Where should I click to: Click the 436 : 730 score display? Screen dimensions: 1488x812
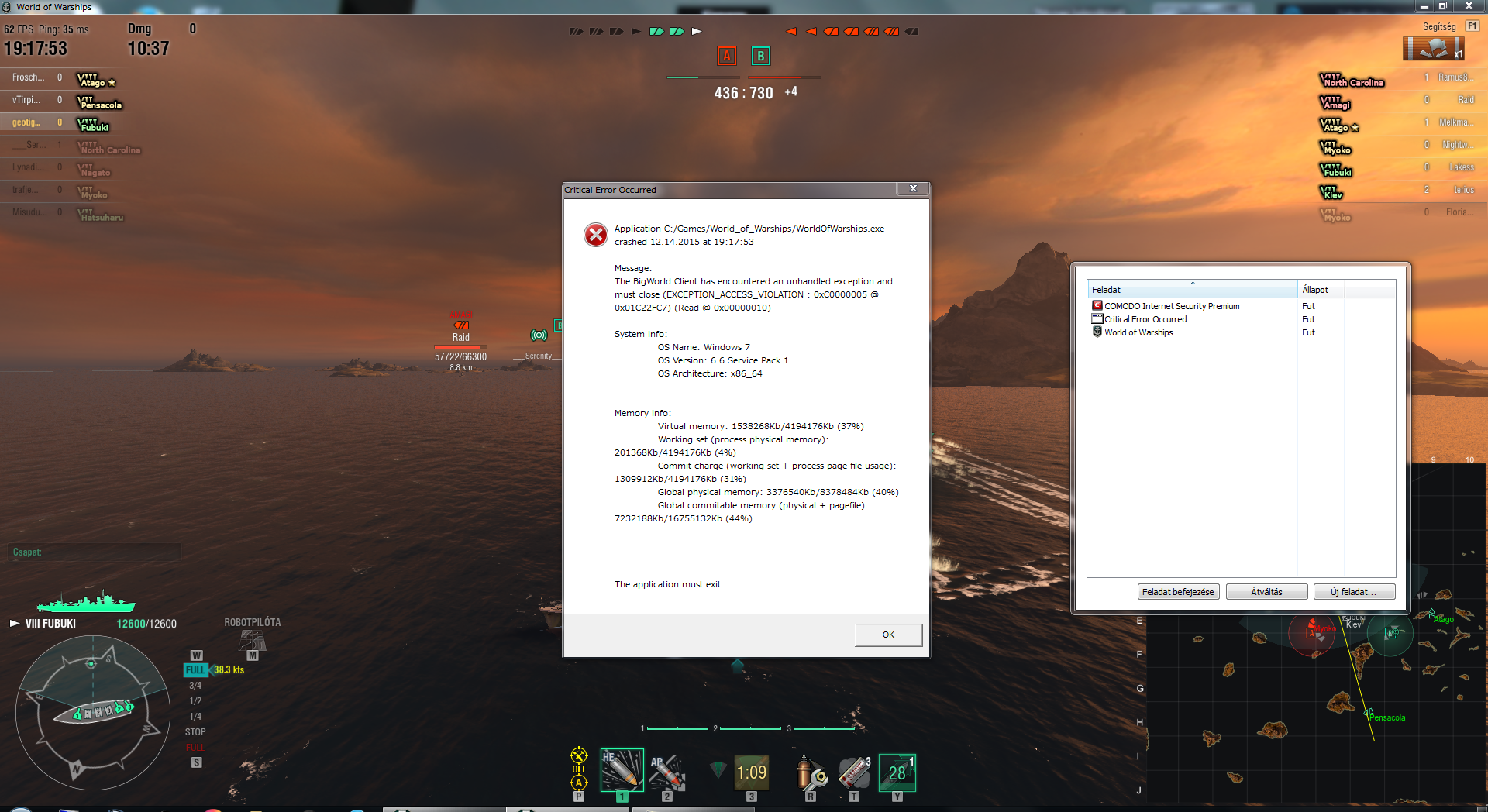[744, 93]
